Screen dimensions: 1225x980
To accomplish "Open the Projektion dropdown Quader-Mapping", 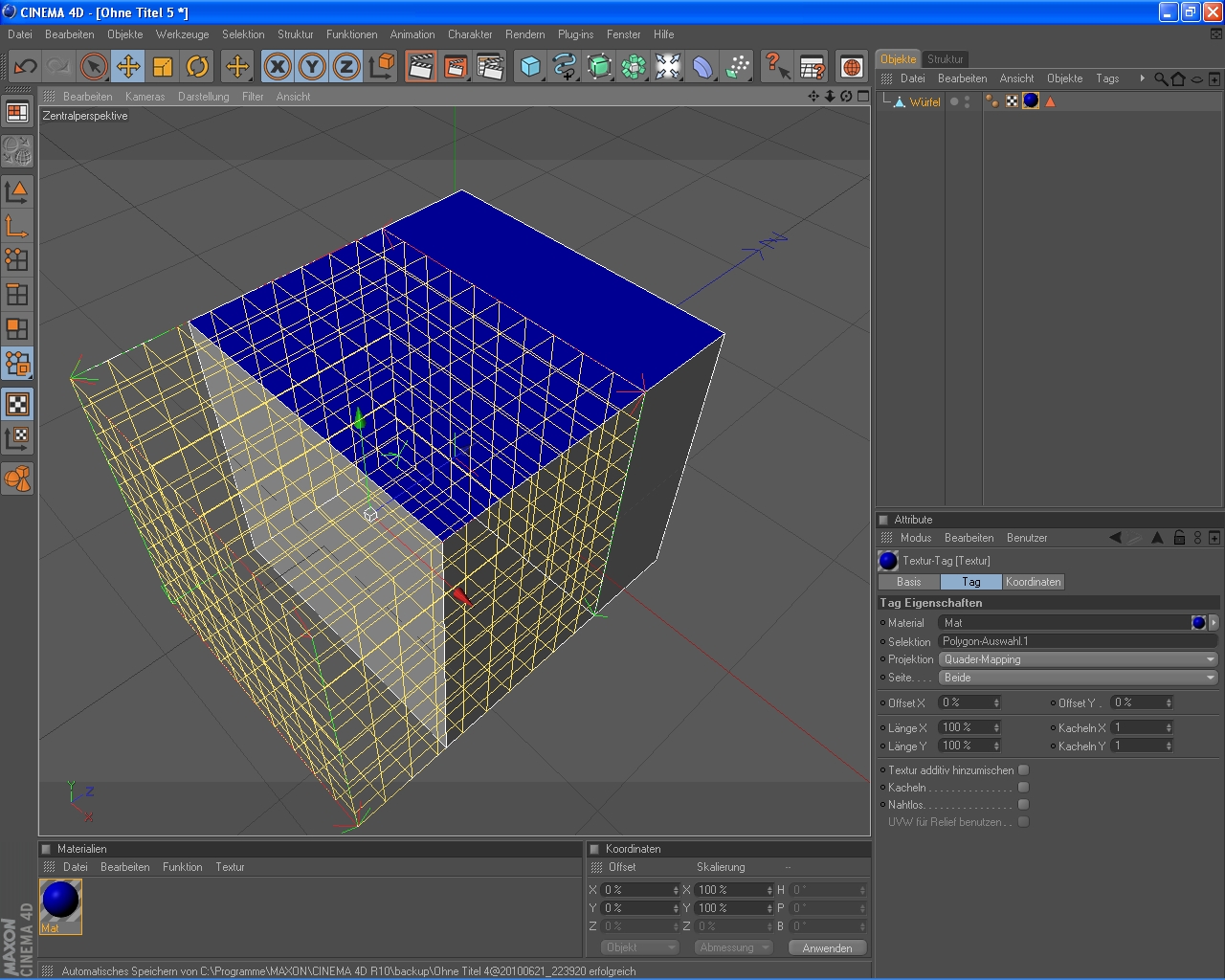I will pyautogui.click(x=1077, y=659).
